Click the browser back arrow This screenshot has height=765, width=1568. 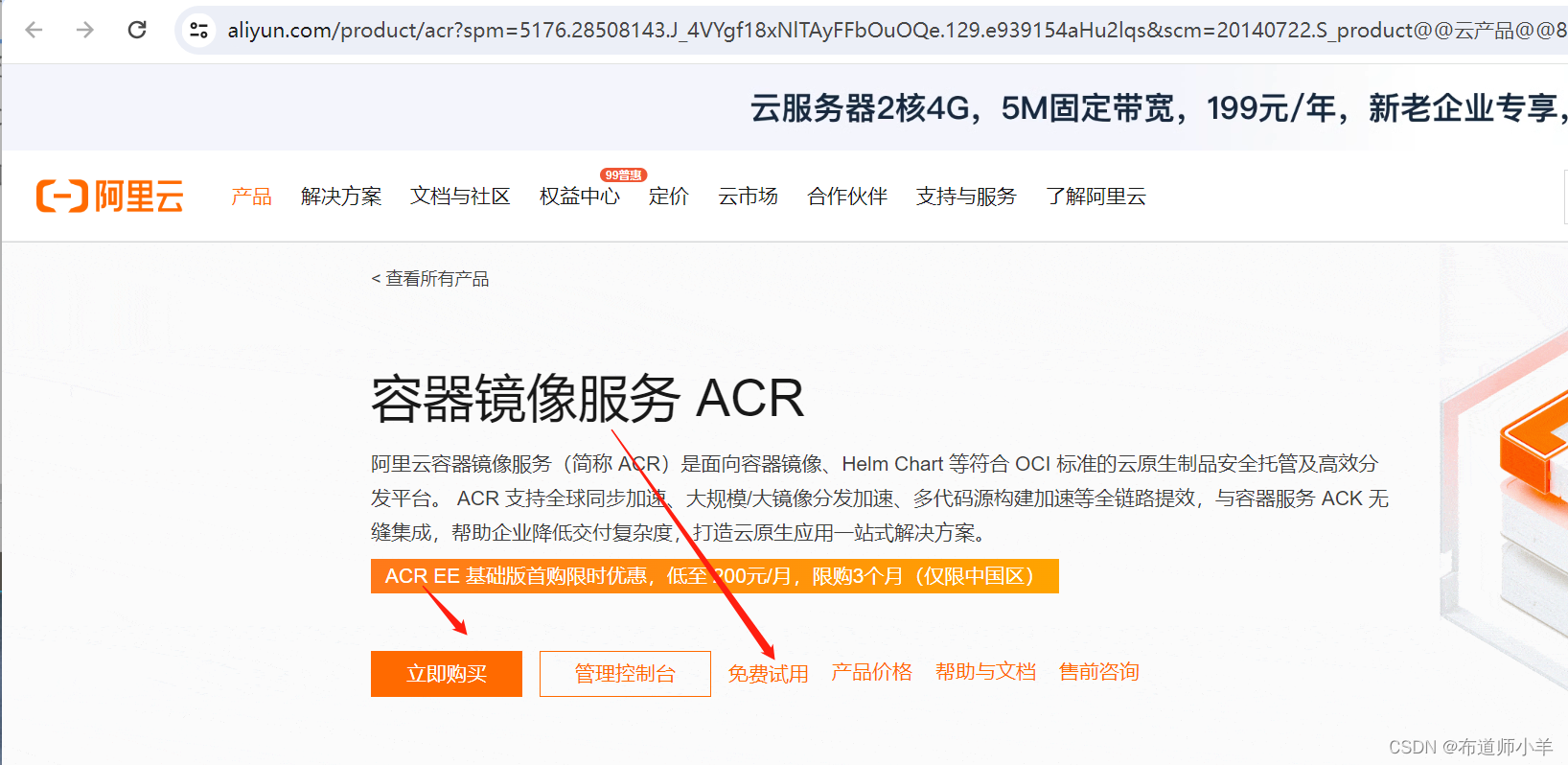[x=35, y=30]
